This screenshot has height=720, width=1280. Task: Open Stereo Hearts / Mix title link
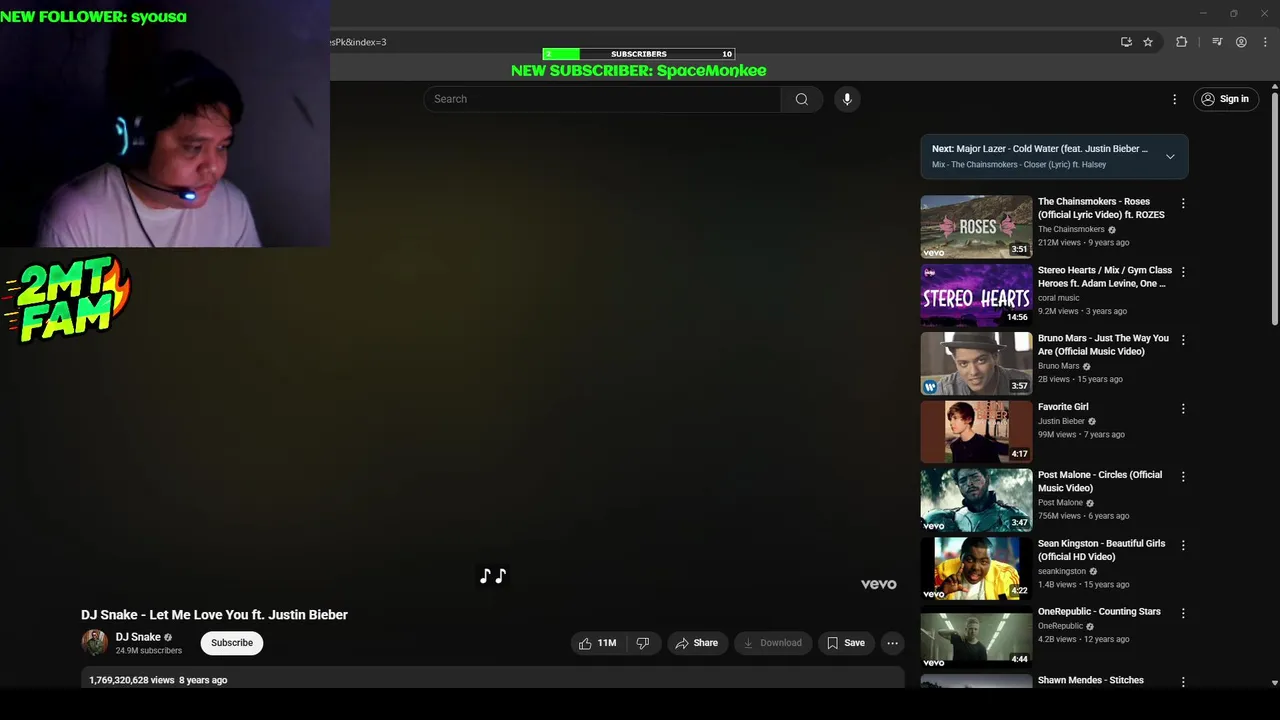(x=1105, y=277)
